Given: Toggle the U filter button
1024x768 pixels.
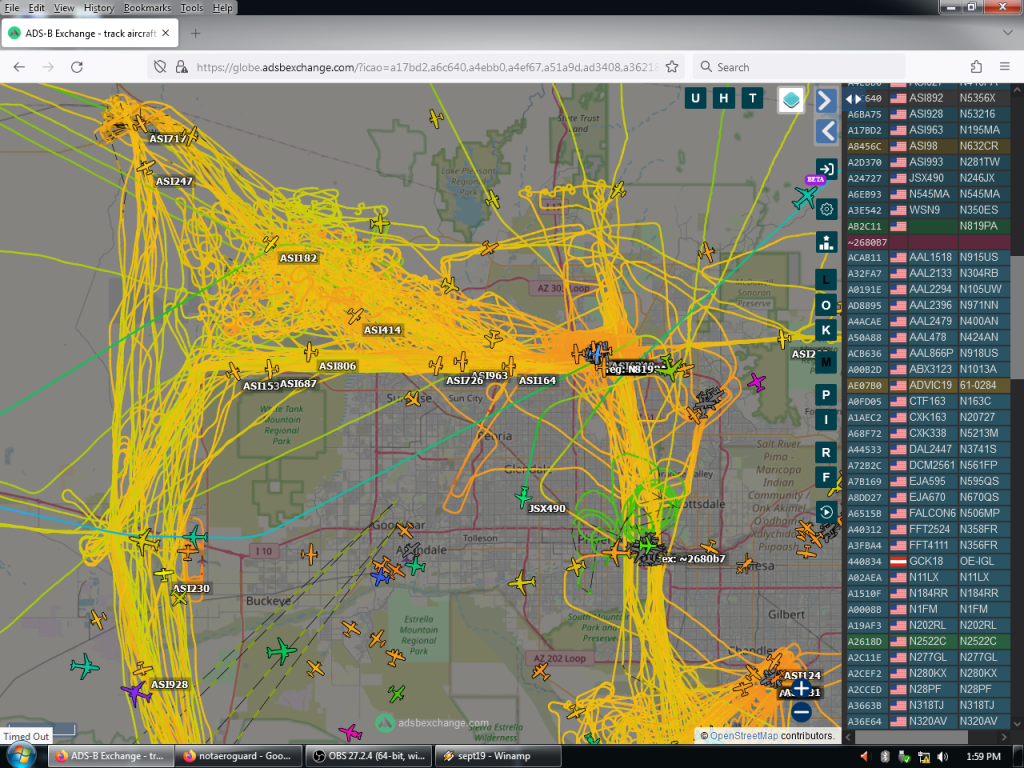Looking at the screenshot, I should tap(695, 99).
